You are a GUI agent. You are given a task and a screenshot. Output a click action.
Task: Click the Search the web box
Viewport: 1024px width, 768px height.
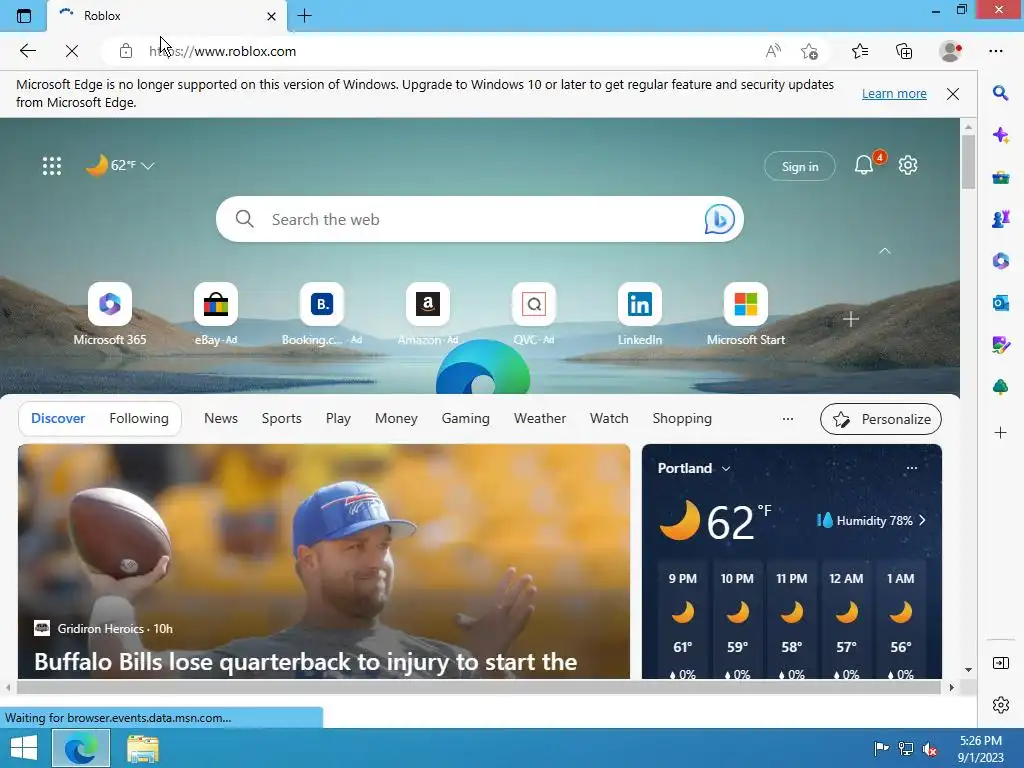click(480, 219)
